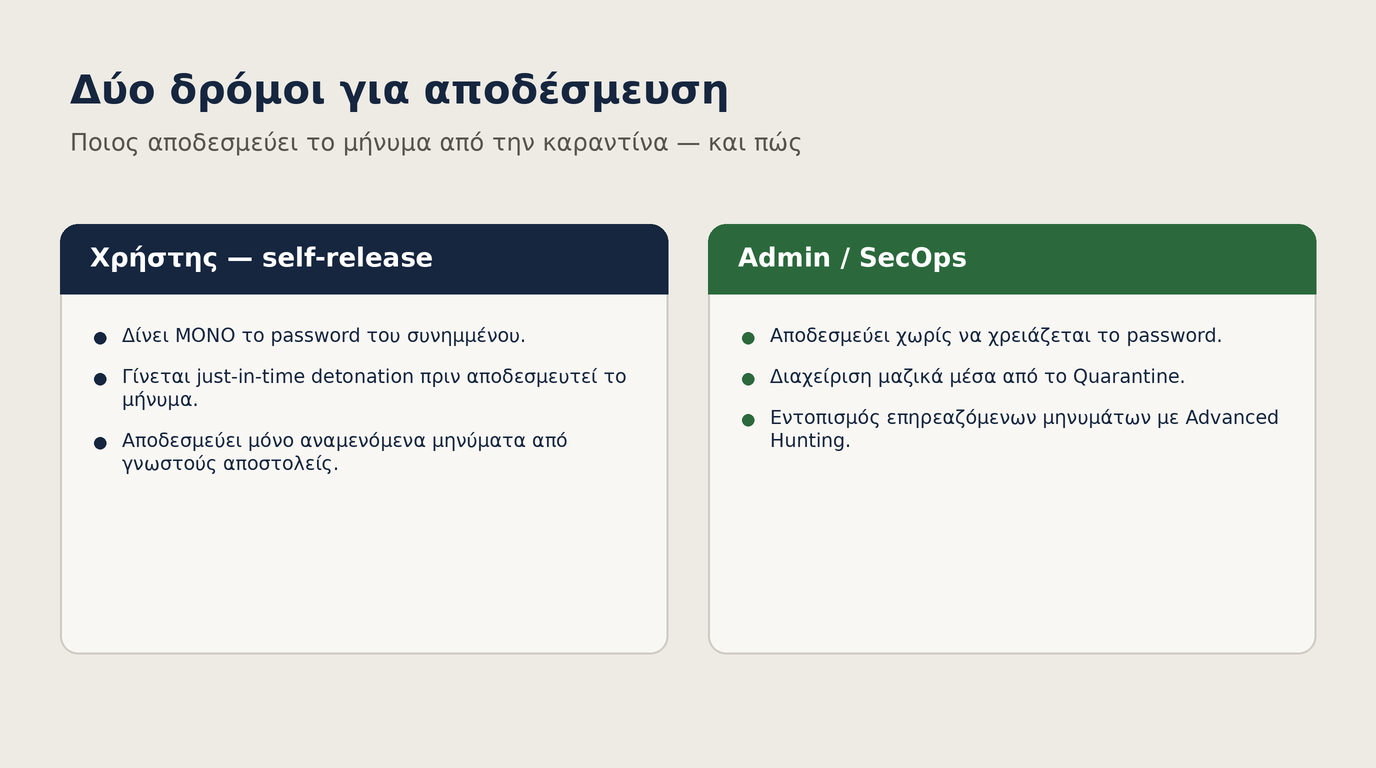Click the 'Διαχείριση μαζικά μέσα από το Quarantine' line
The width and height of the screenshot is (1376, 768).
click(977, 377)
